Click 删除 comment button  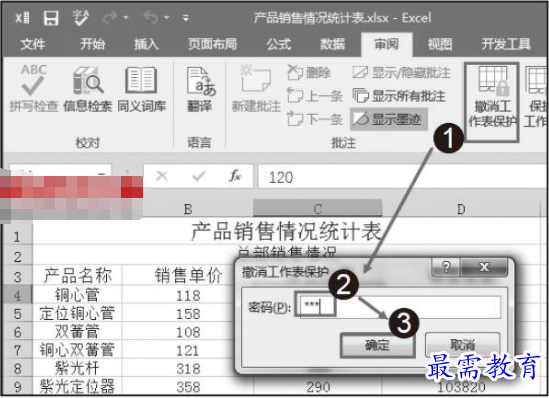(x=309, y=72)
